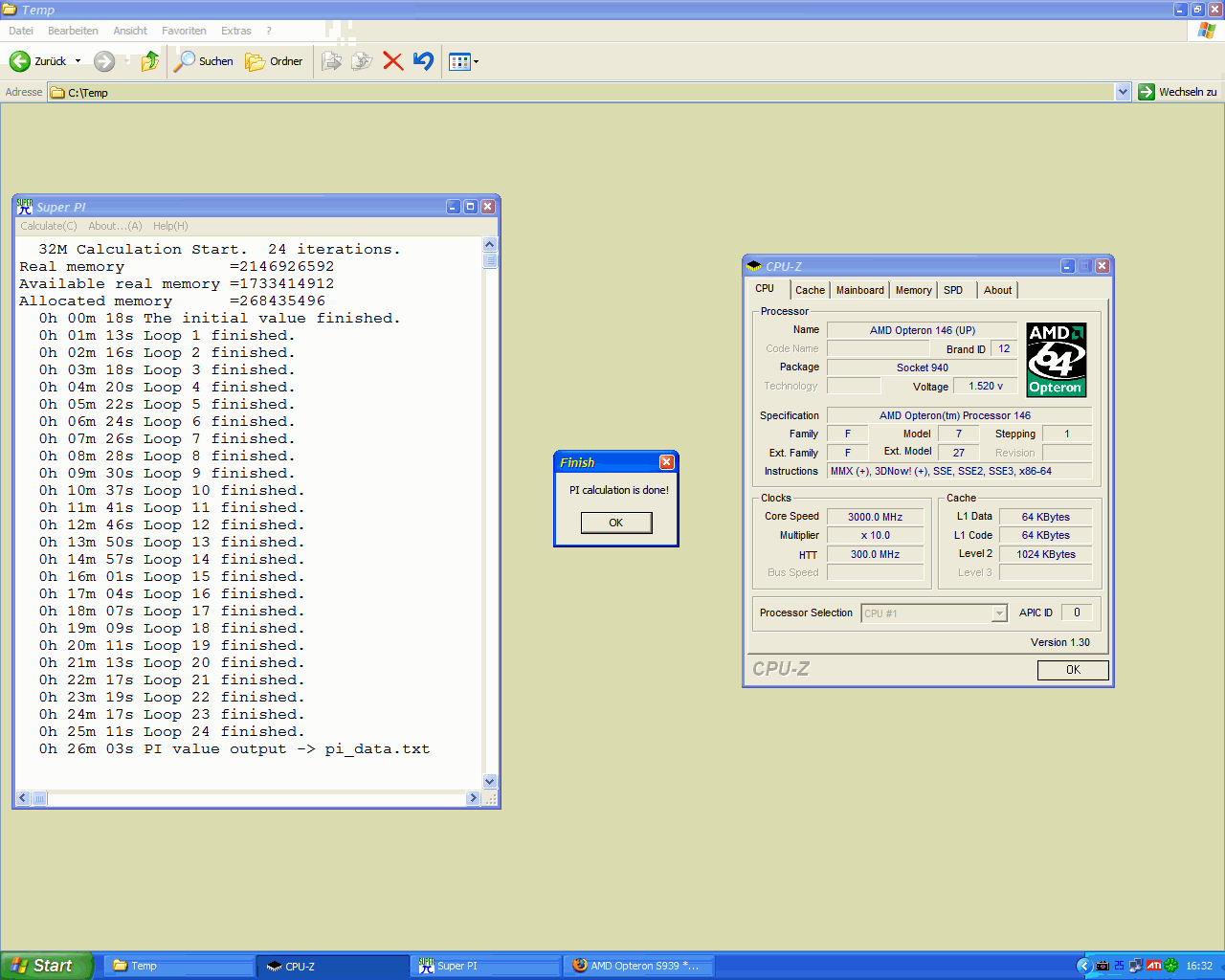Expand the views dropdown arrow
The image size is (1225, 980).
tap(476, 61)
